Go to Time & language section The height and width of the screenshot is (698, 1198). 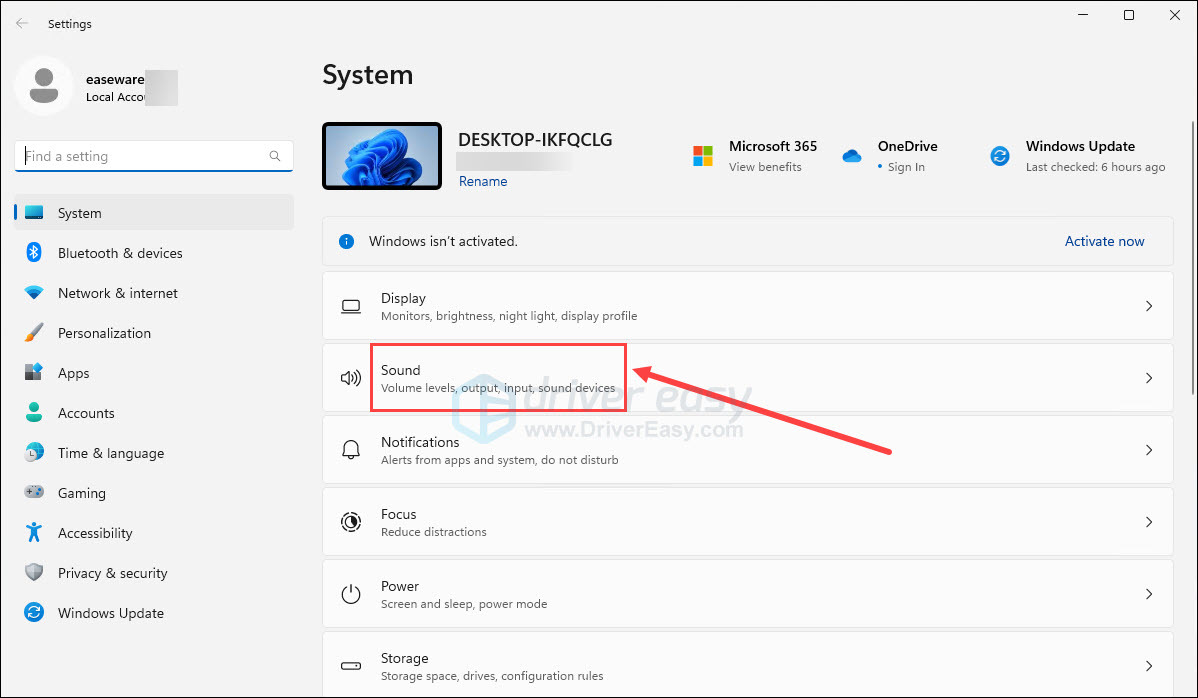(110, 453)
